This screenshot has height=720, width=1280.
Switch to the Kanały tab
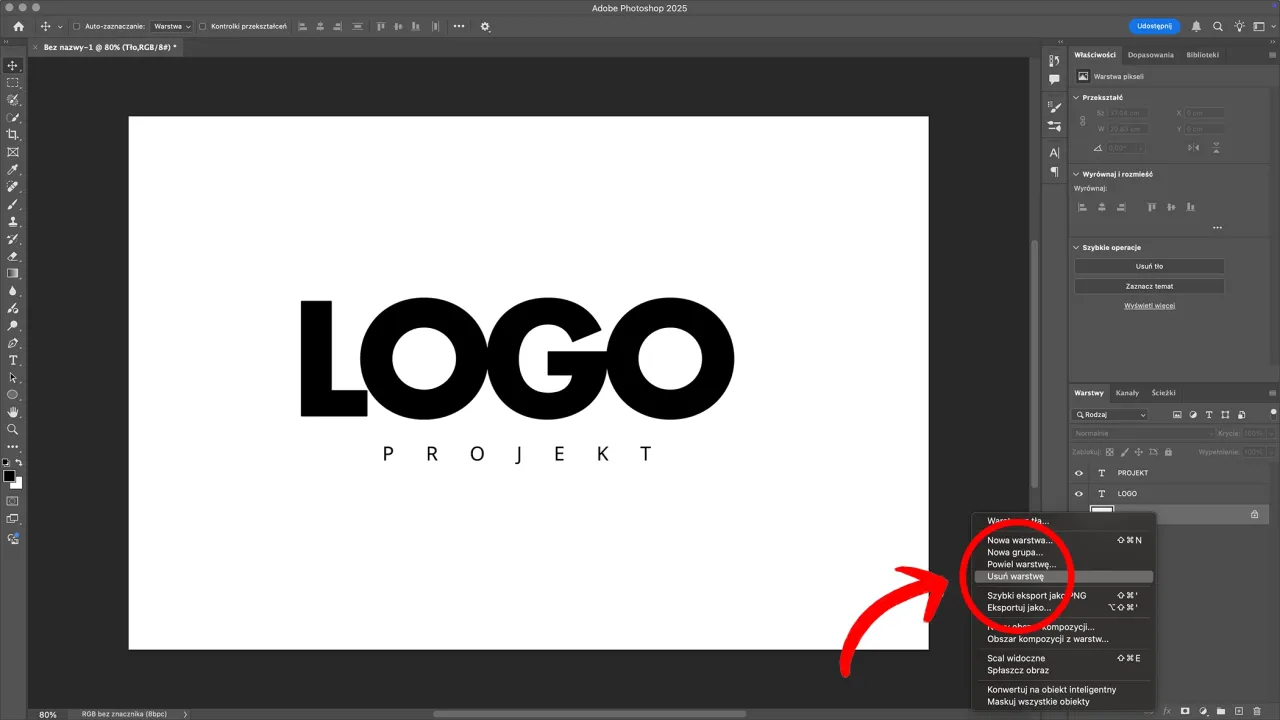[x=1128, y=392]
